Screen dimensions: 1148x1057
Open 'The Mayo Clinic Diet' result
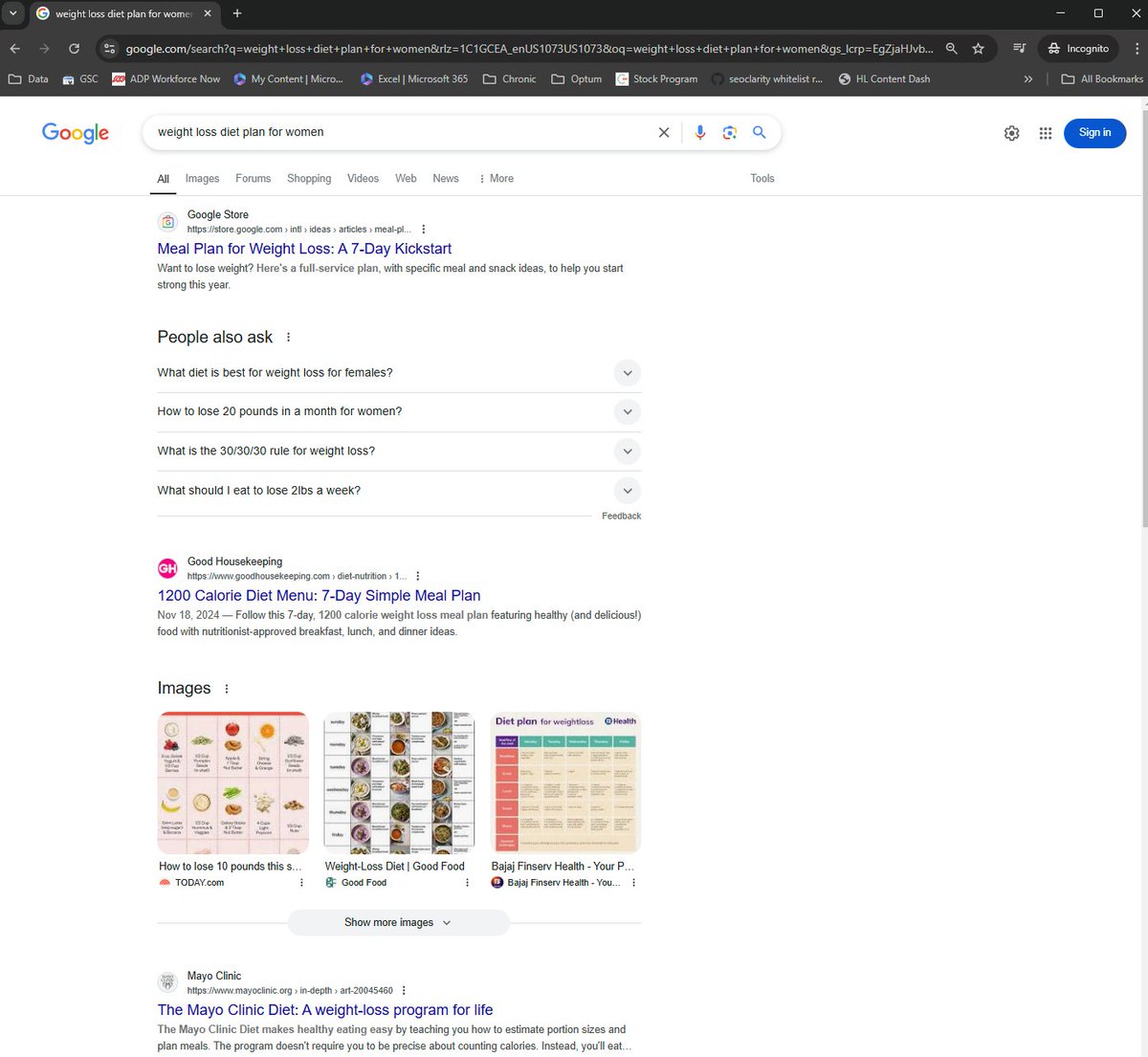click(x=325, y=1010)
